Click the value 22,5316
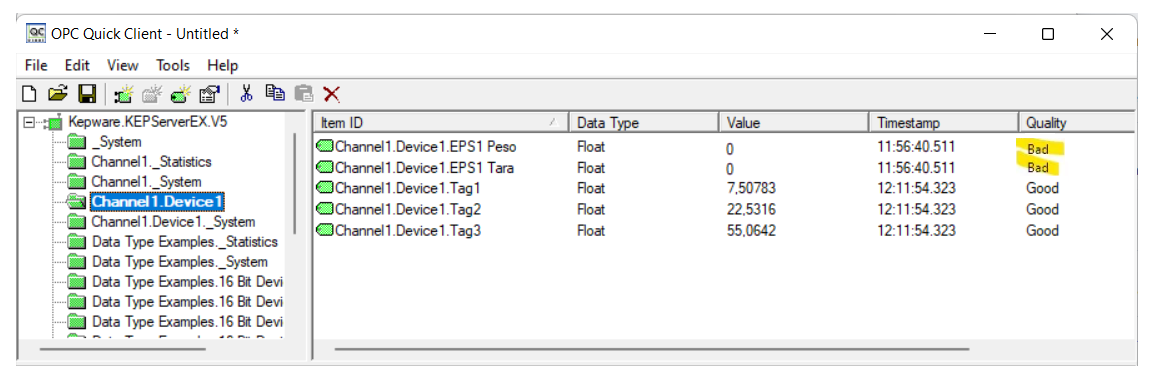The height and width of the screenshot is (380, 1156). point(751,210)
